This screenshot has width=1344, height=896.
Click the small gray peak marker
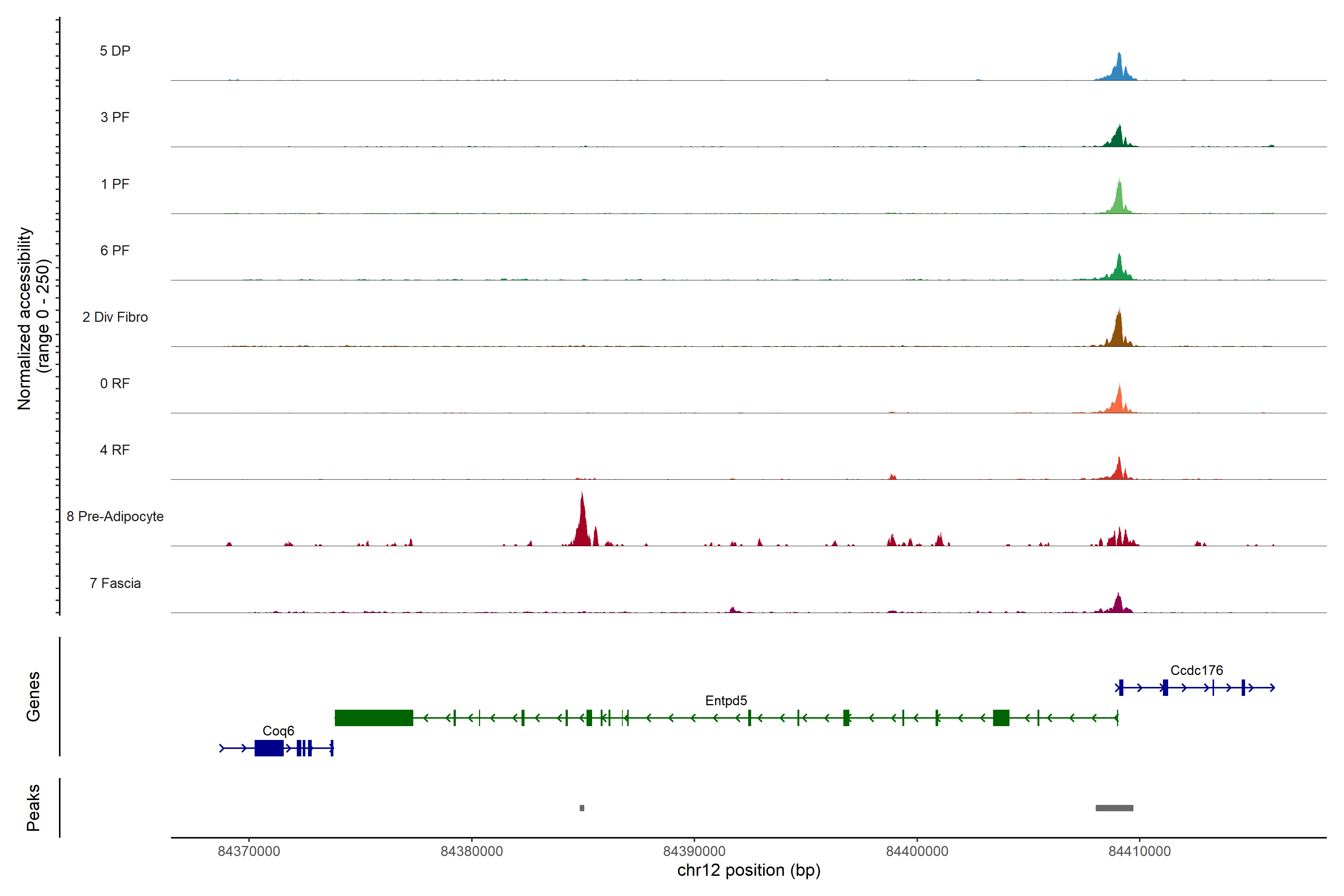tap(582, 808)
